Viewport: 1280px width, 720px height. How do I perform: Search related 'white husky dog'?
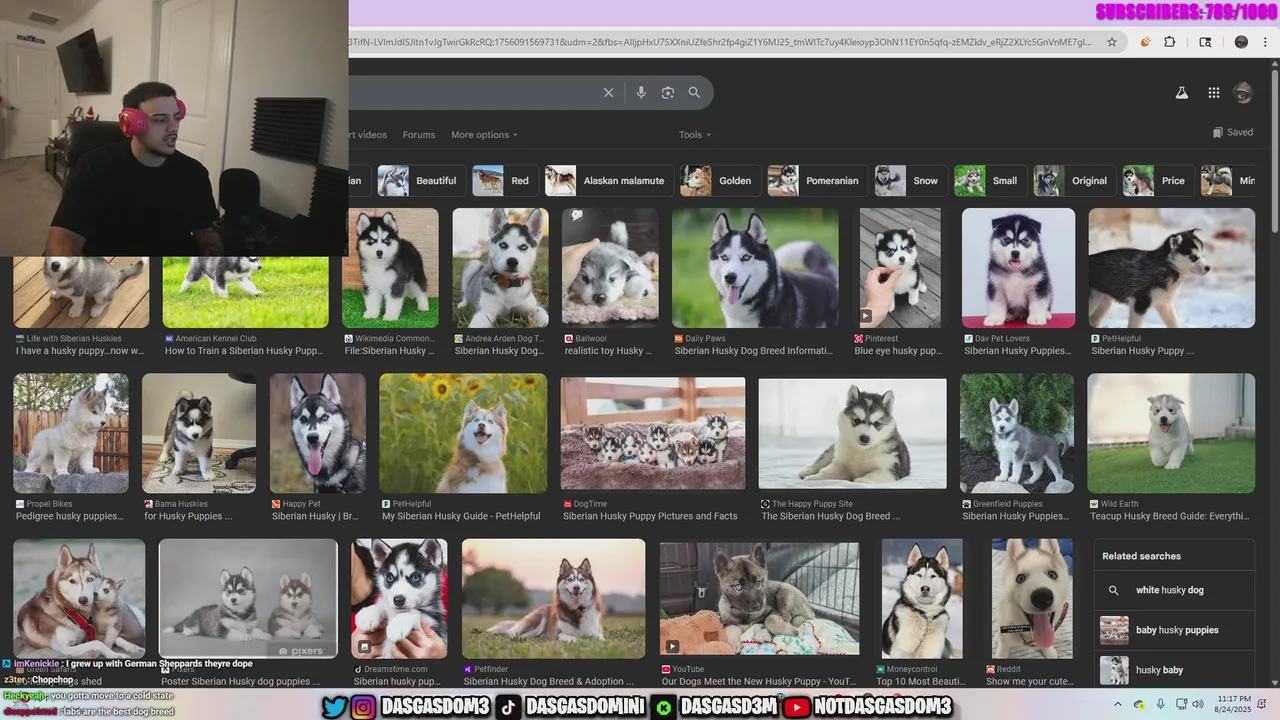tap(1174, 590)
